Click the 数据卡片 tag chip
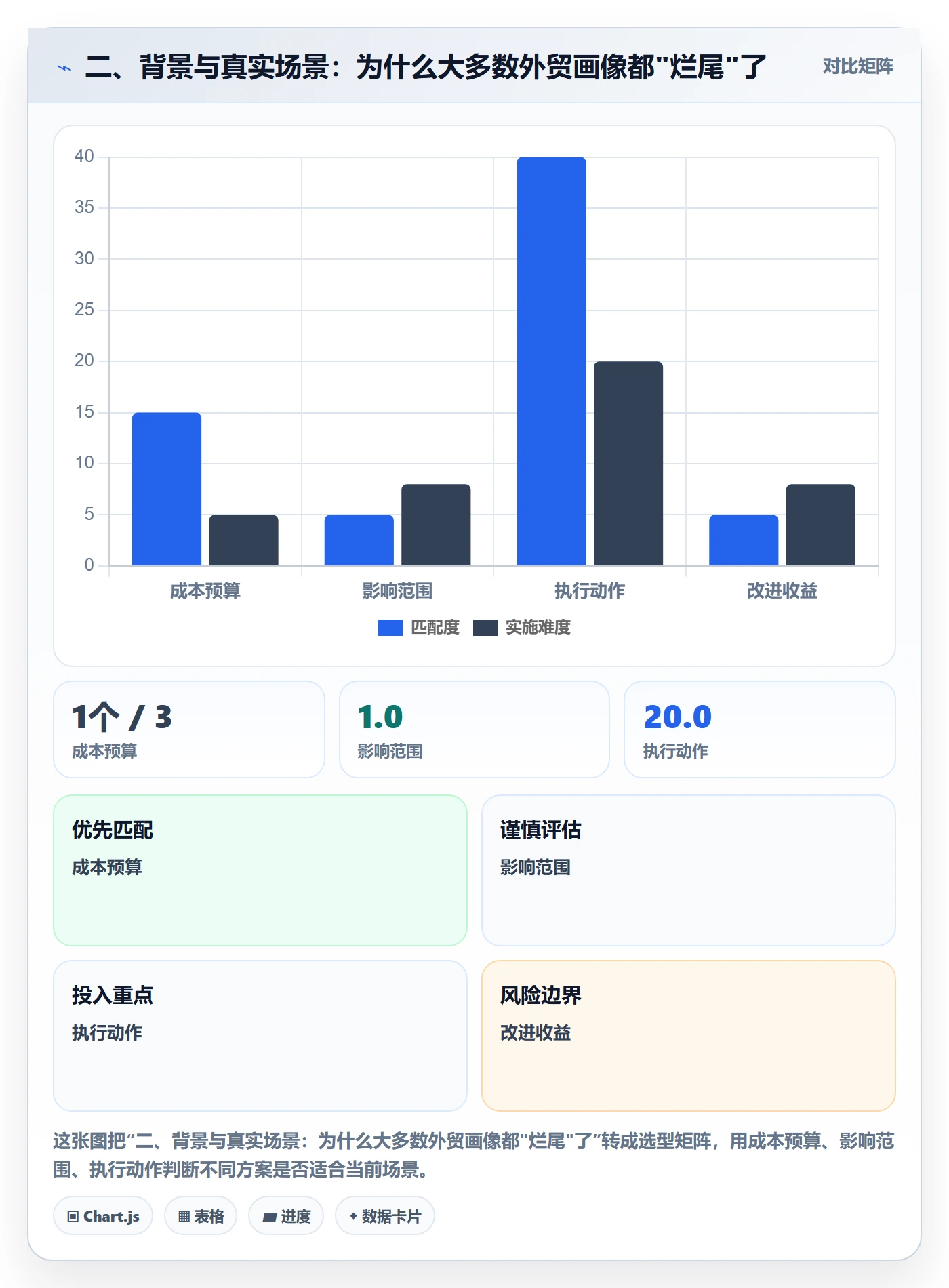This screenshot has width=949, height=1288. pyautogui.click(x=385, y=1216)
